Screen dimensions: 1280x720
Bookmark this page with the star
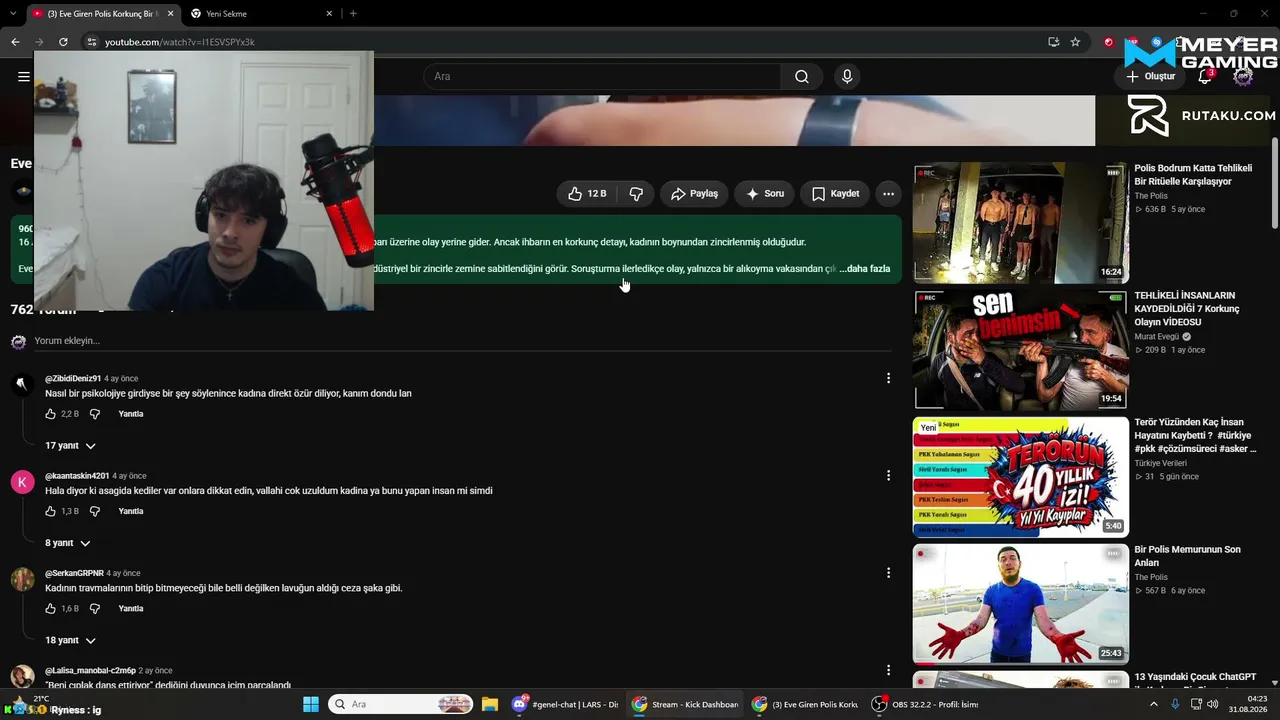point(1075,42)
